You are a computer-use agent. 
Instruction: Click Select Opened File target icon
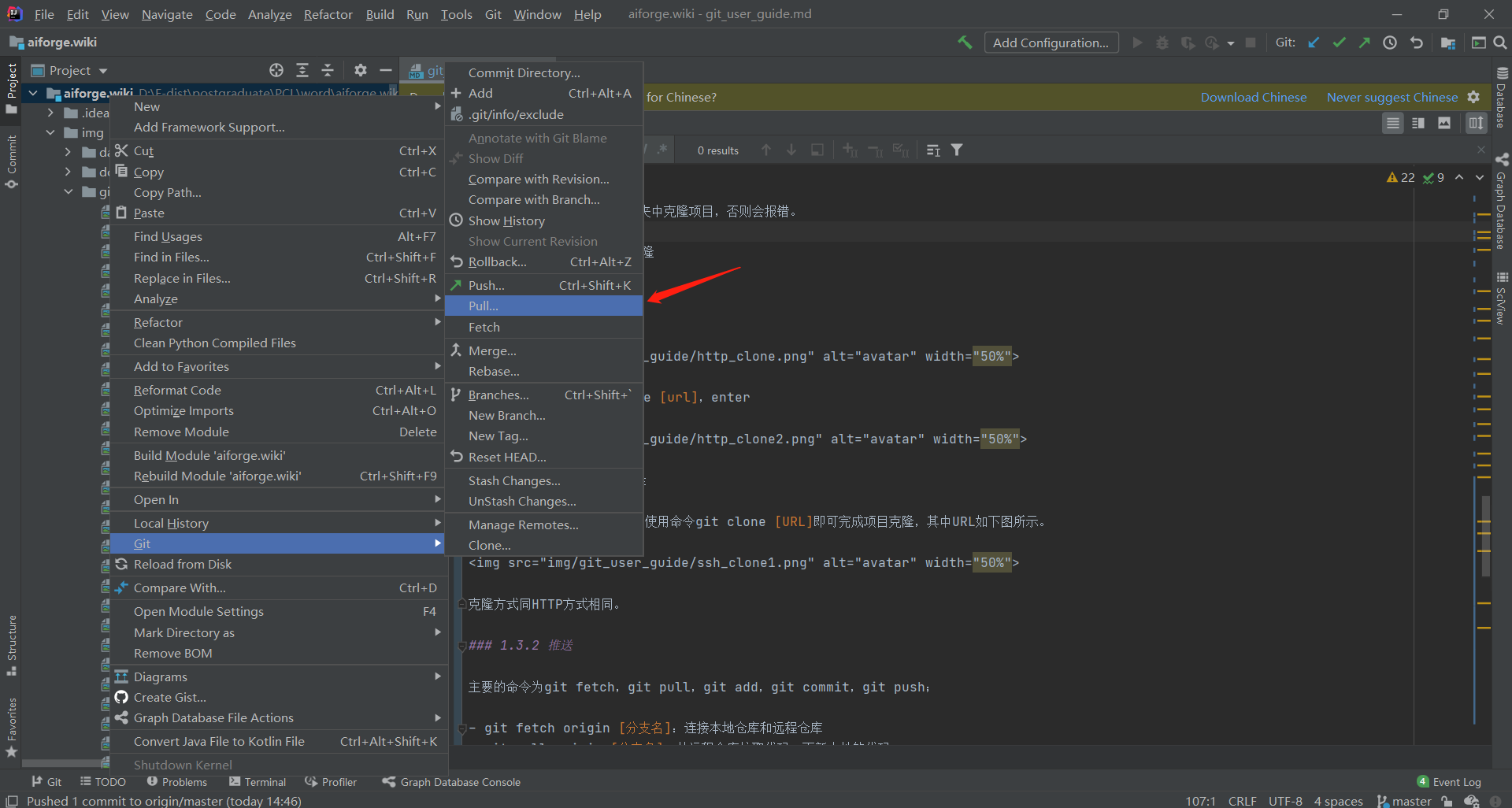276,70
